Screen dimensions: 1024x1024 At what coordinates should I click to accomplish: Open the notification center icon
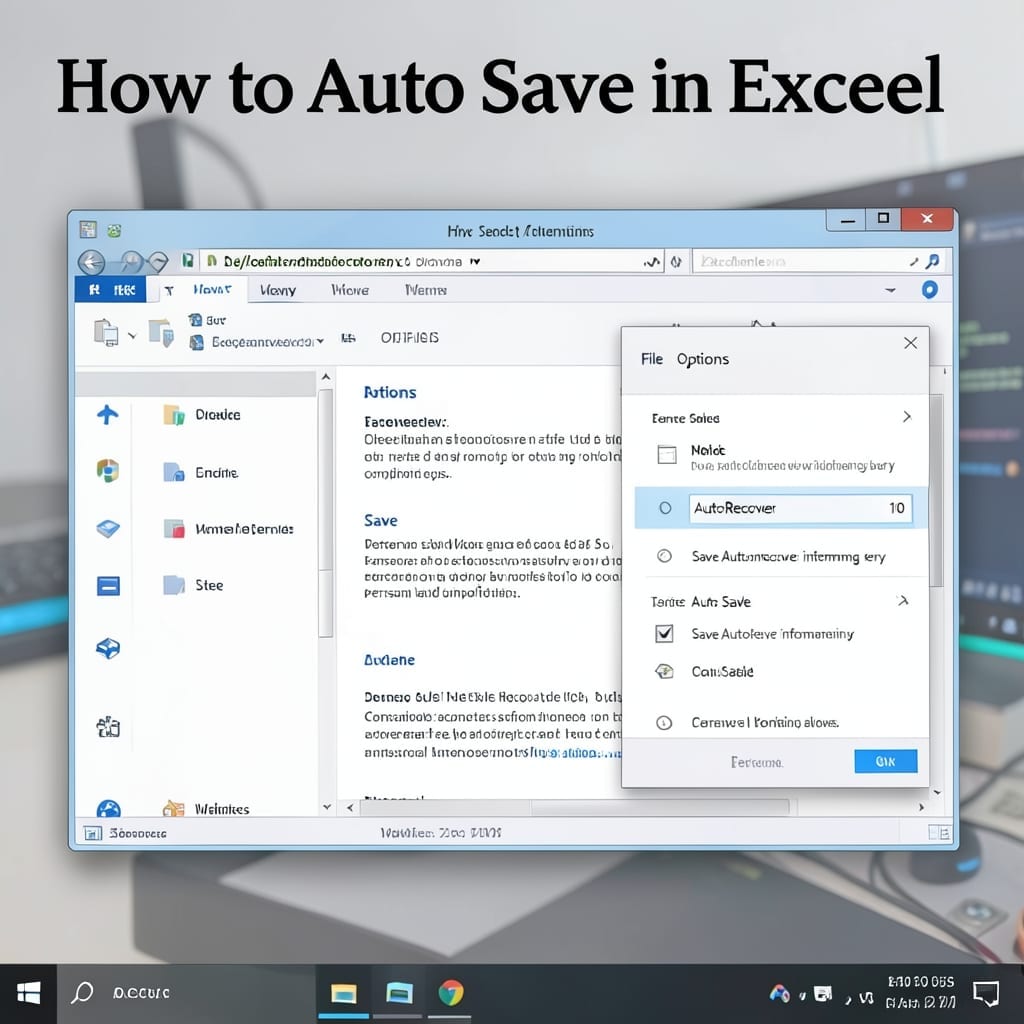(986, 993)
